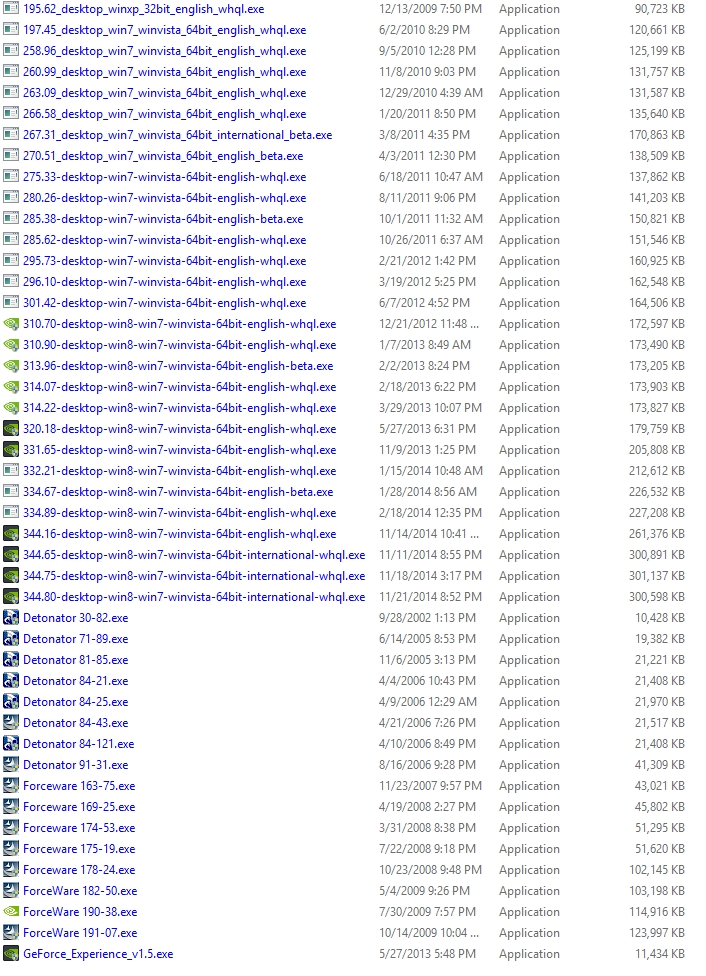Click date 7/30/2009 7:57 PM
This screenshot has width=706, height=976.
(427, 911)
